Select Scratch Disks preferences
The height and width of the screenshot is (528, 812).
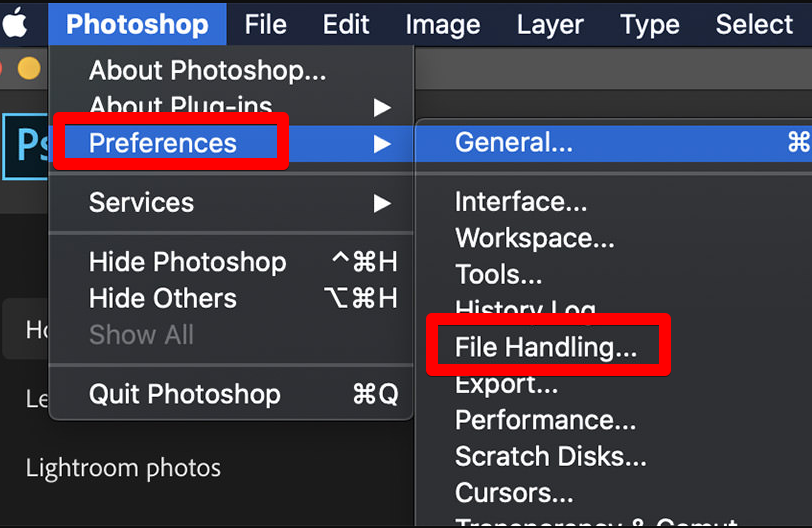click(x=550, y=456)
